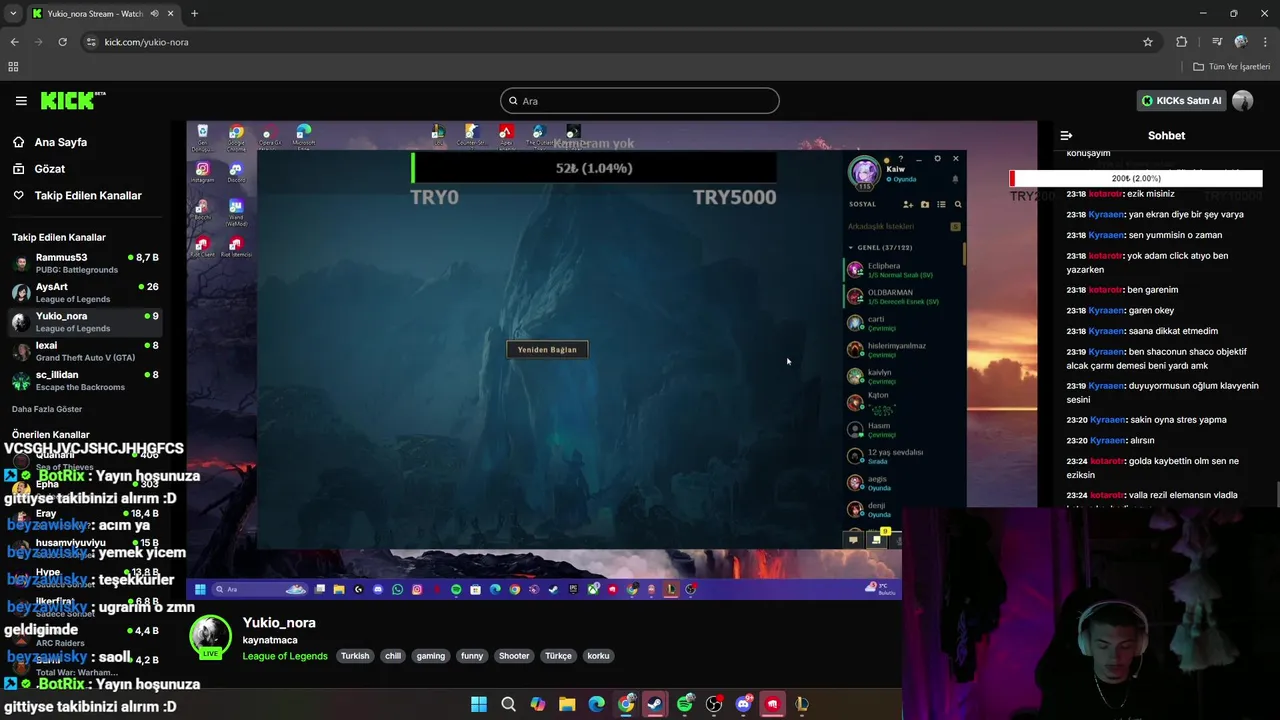Click the friends search icon in Sosyal panel

[x=958, y=204]
